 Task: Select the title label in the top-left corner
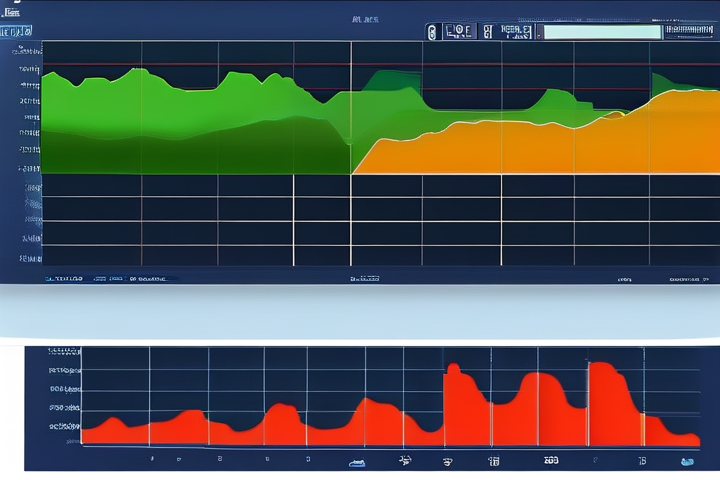tap(12, 11)
